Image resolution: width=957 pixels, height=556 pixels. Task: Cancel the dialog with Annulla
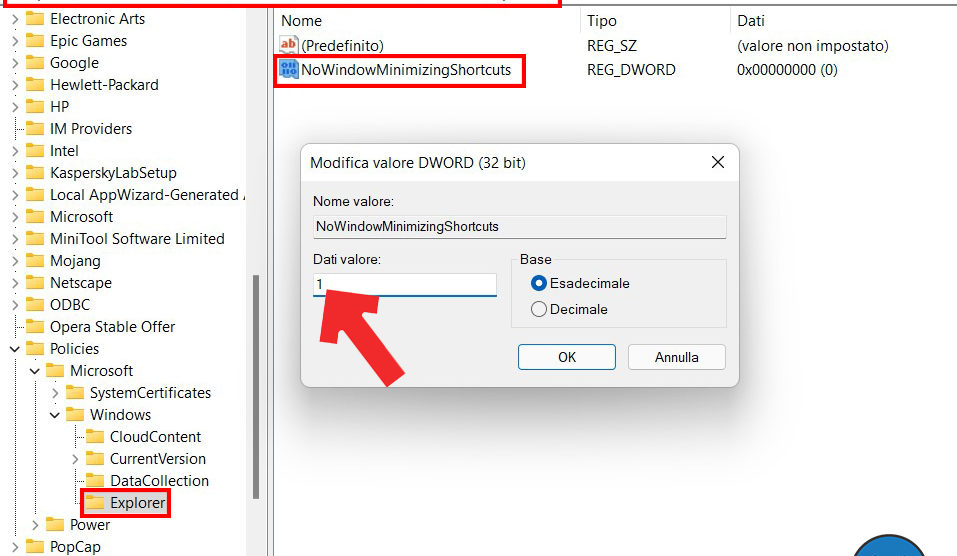[x=676, y=357]
